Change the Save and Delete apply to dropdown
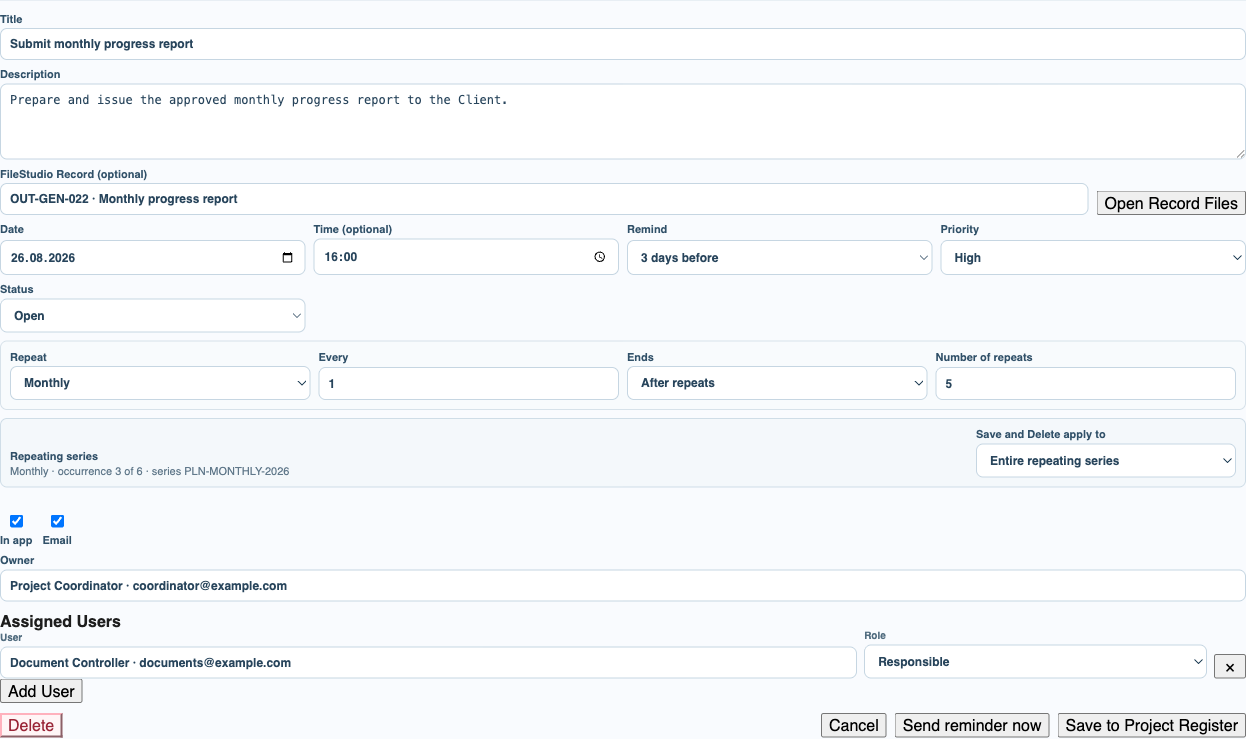 point(1106,461)
